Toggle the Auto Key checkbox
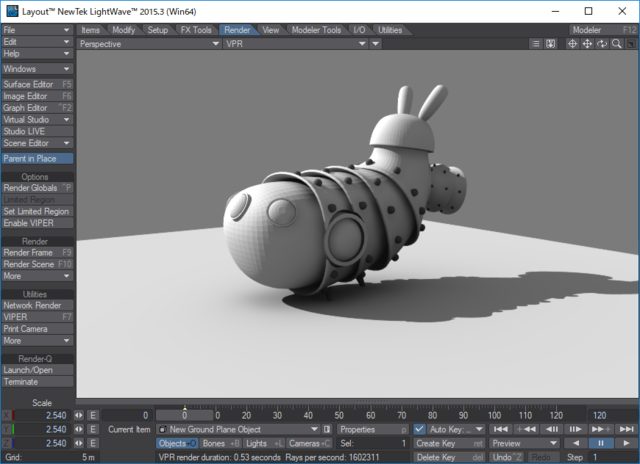Image resolution: width=640 pixels, height=464 pixels. (419, 429)
